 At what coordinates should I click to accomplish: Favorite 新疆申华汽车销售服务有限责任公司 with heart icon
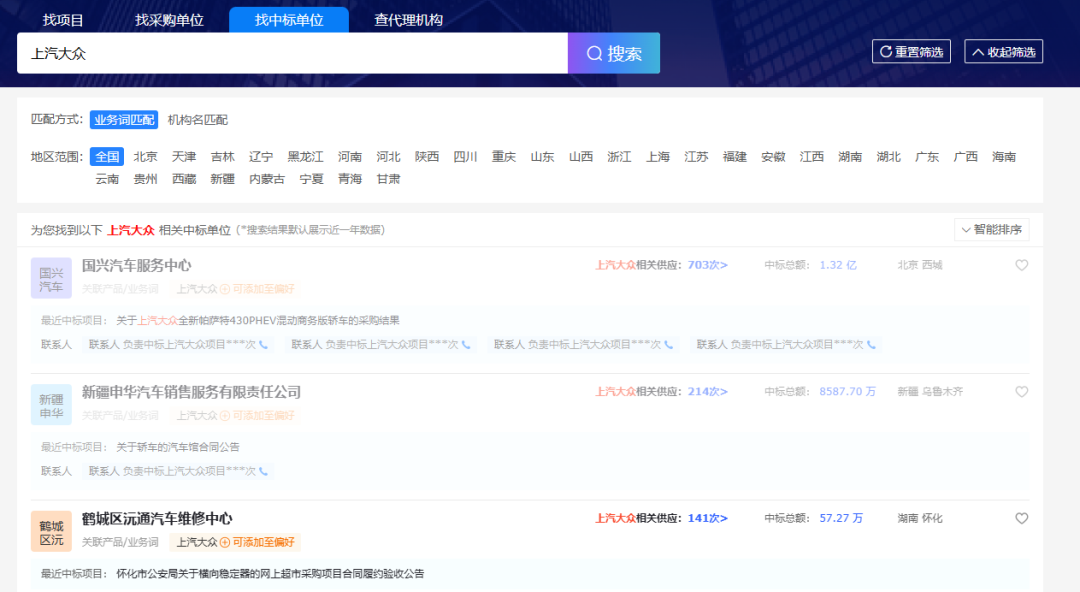[x=1021, y=391]
